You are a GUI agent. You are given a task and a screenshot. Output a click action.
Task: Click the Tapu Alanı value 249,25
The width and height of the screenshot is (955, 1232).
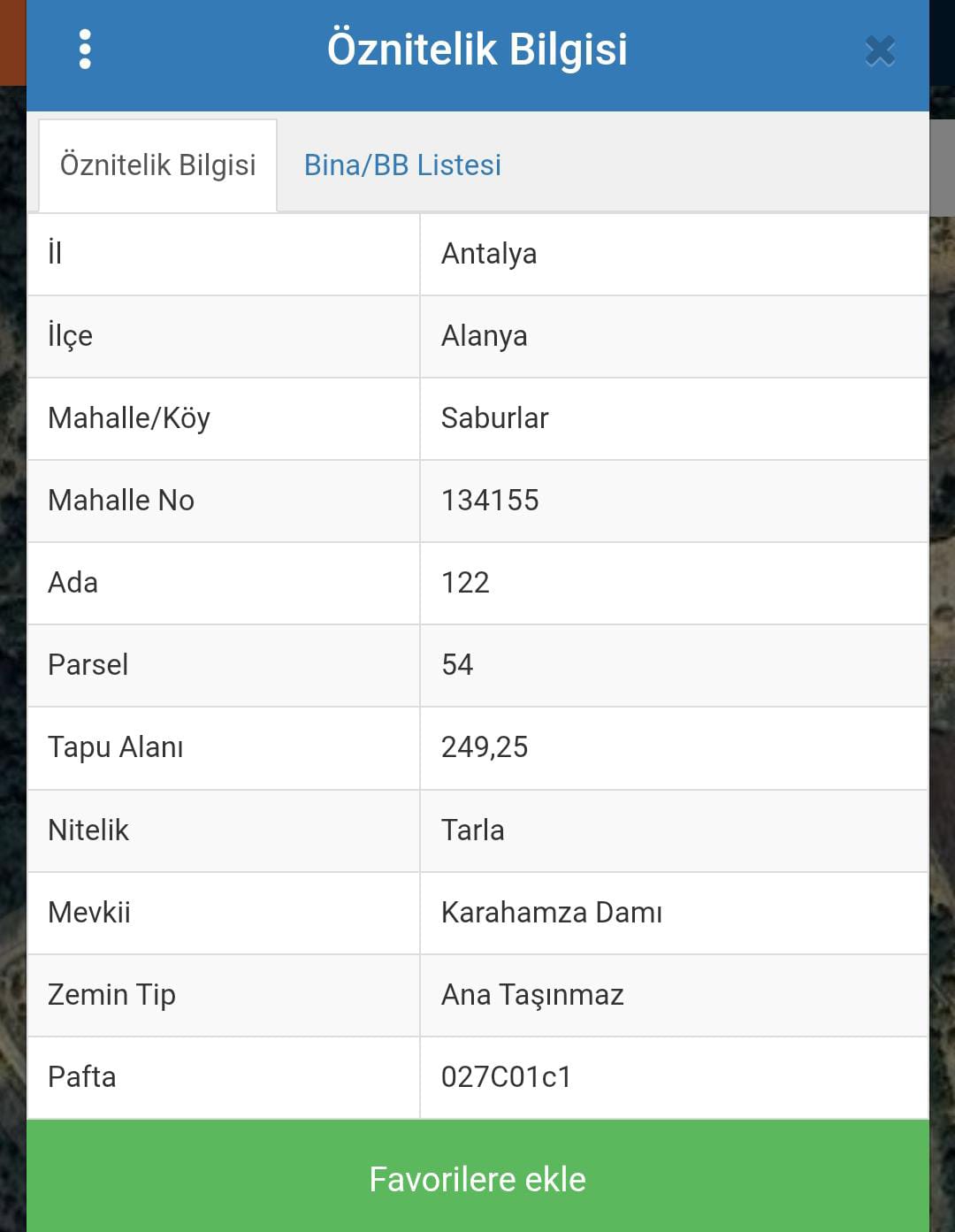(485, 747)
